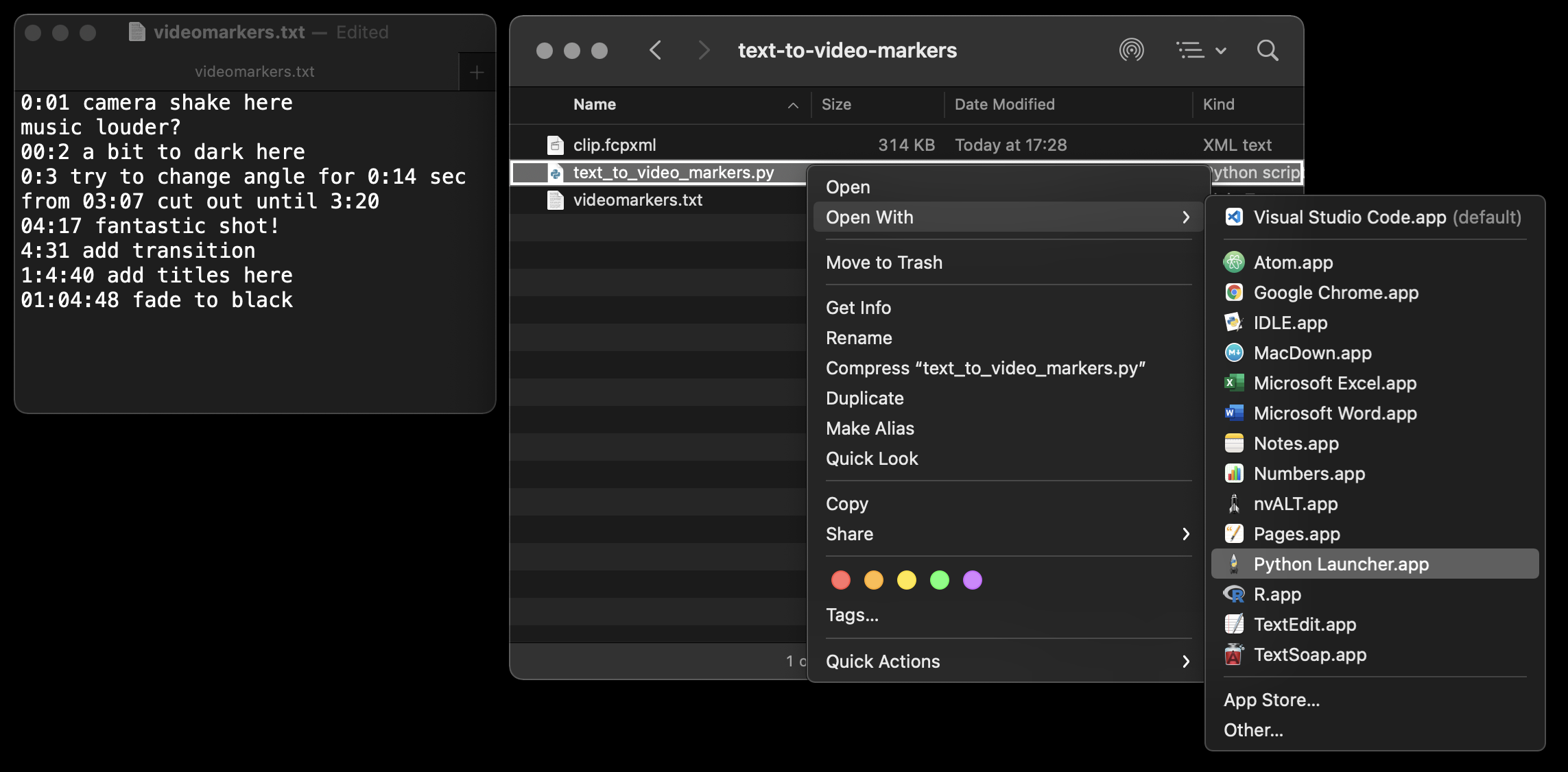Open the list view options dropdown

pyautogui.click(x=1201, y=50)
